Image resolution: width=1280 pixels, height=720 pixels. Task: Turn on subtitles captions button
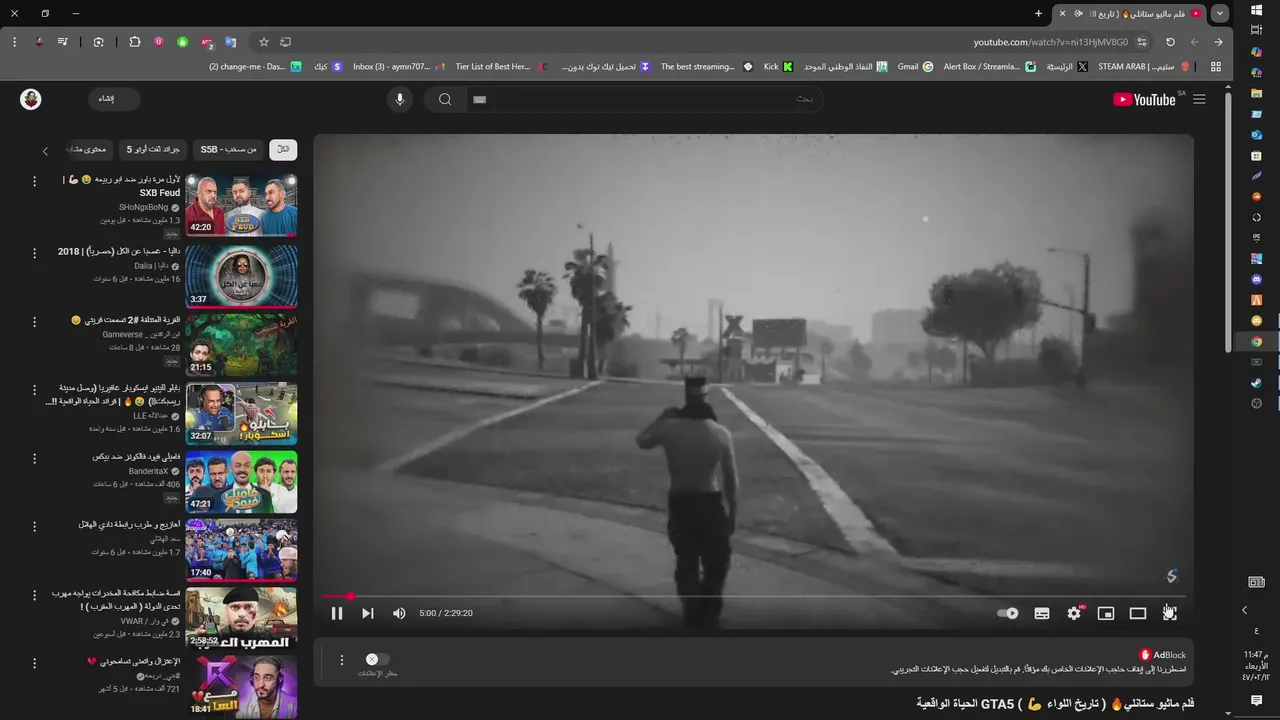[x=1042, y=613]
